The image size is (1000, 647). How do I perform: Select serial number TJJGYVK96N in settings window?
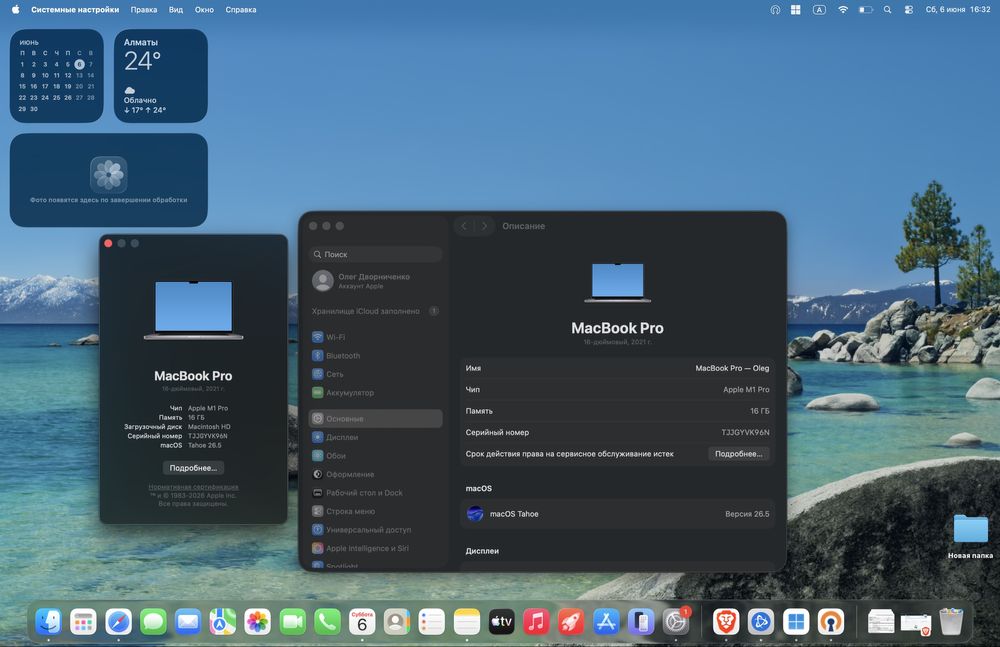(745, 432)
